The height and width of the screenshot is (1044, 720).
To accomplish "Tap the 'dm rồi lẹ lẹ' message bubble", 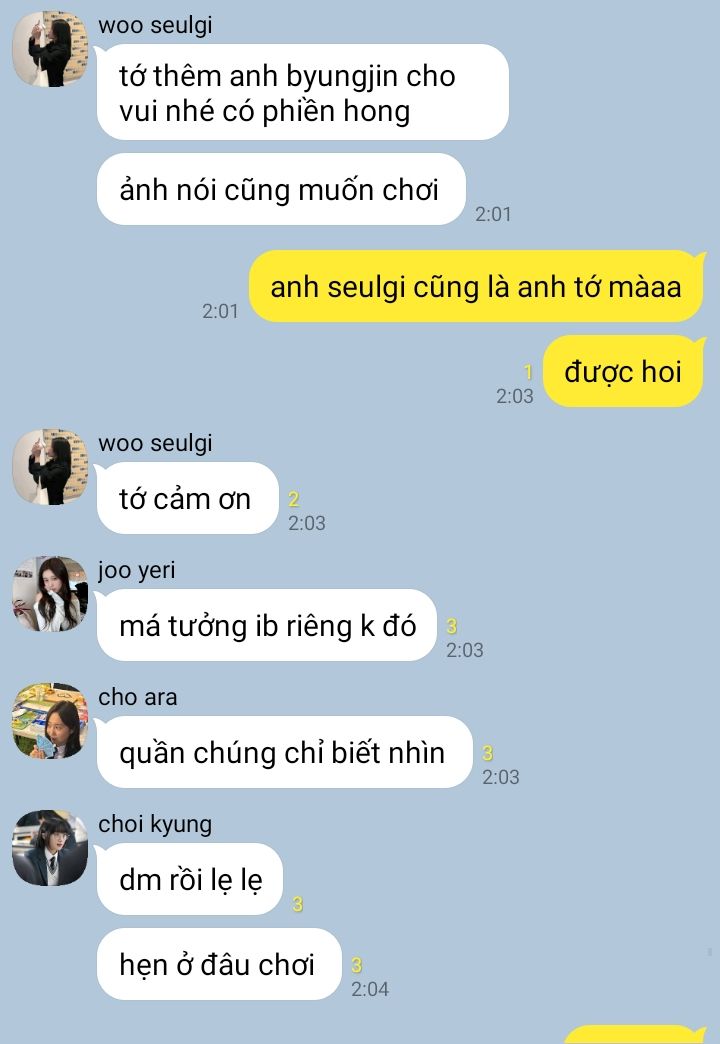I will pos(190,880).
